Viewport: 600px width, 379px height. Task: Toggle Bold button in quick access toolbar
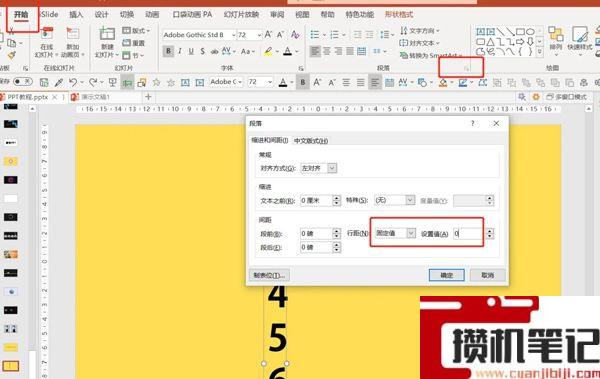303,82
